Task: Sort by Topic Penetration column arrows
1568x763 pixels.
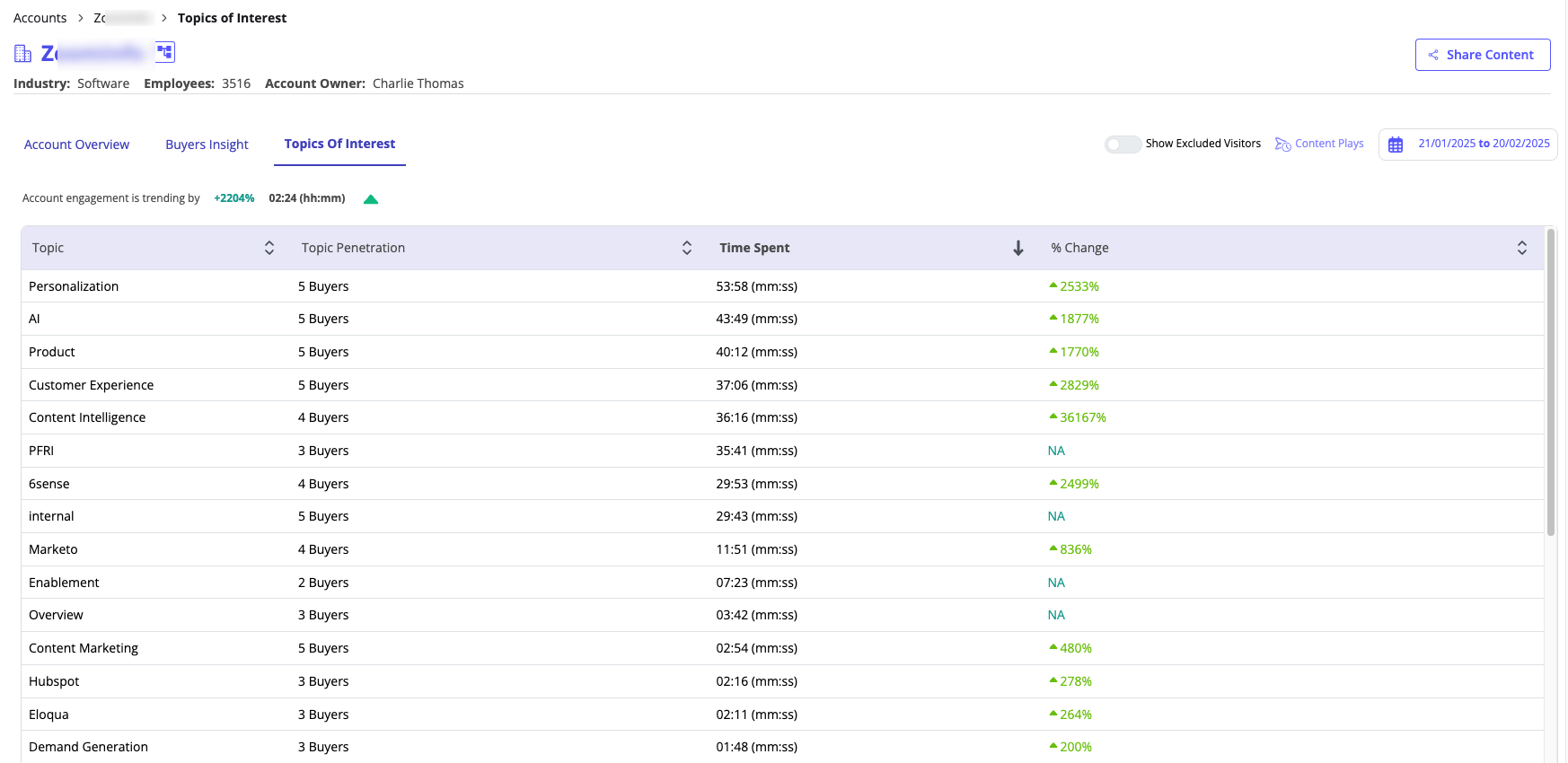Action: pyautogui.click(x=687, y=249)
